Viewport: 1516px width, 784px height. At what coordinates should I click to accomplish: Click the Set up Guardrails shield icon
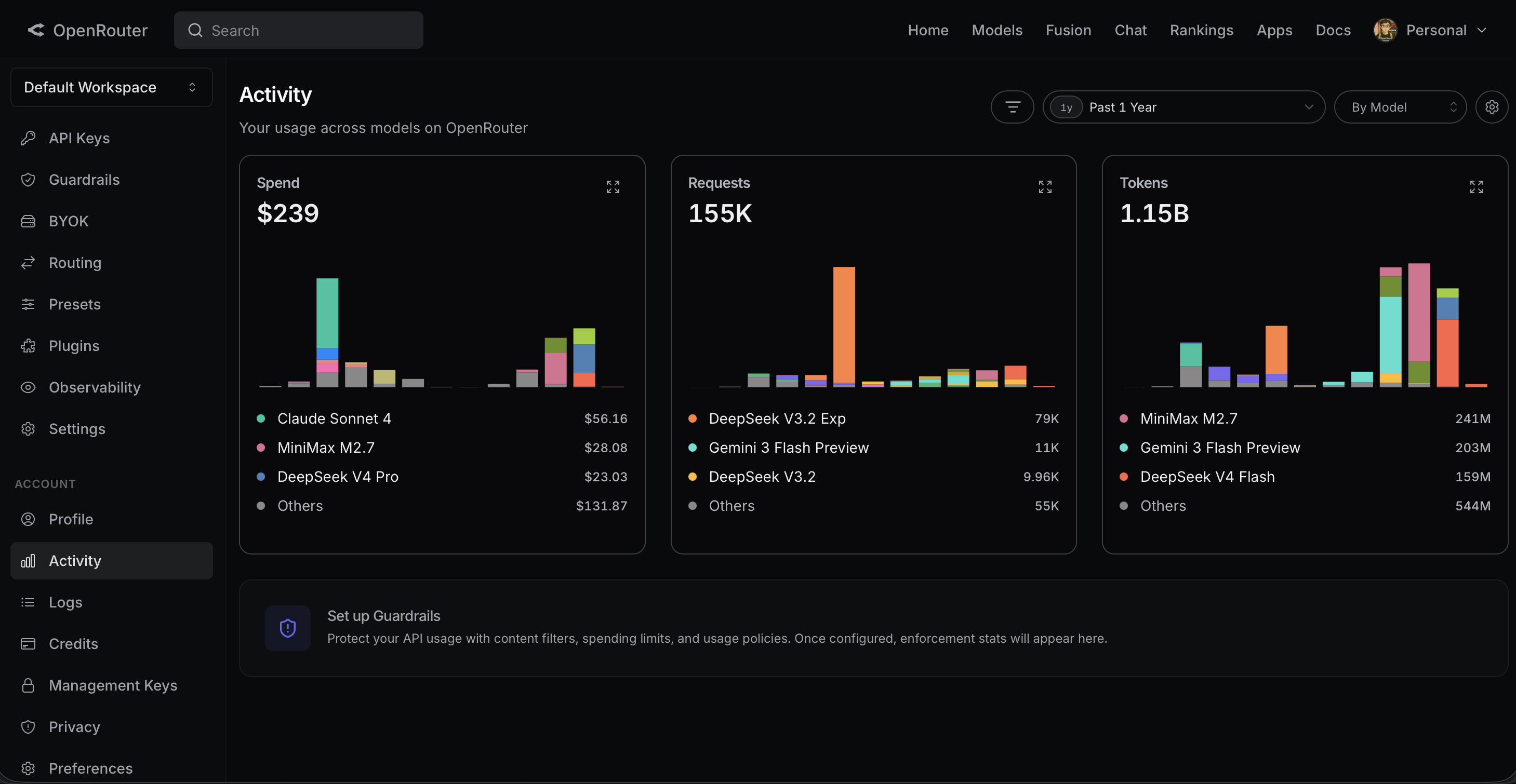tap(288, 628)
